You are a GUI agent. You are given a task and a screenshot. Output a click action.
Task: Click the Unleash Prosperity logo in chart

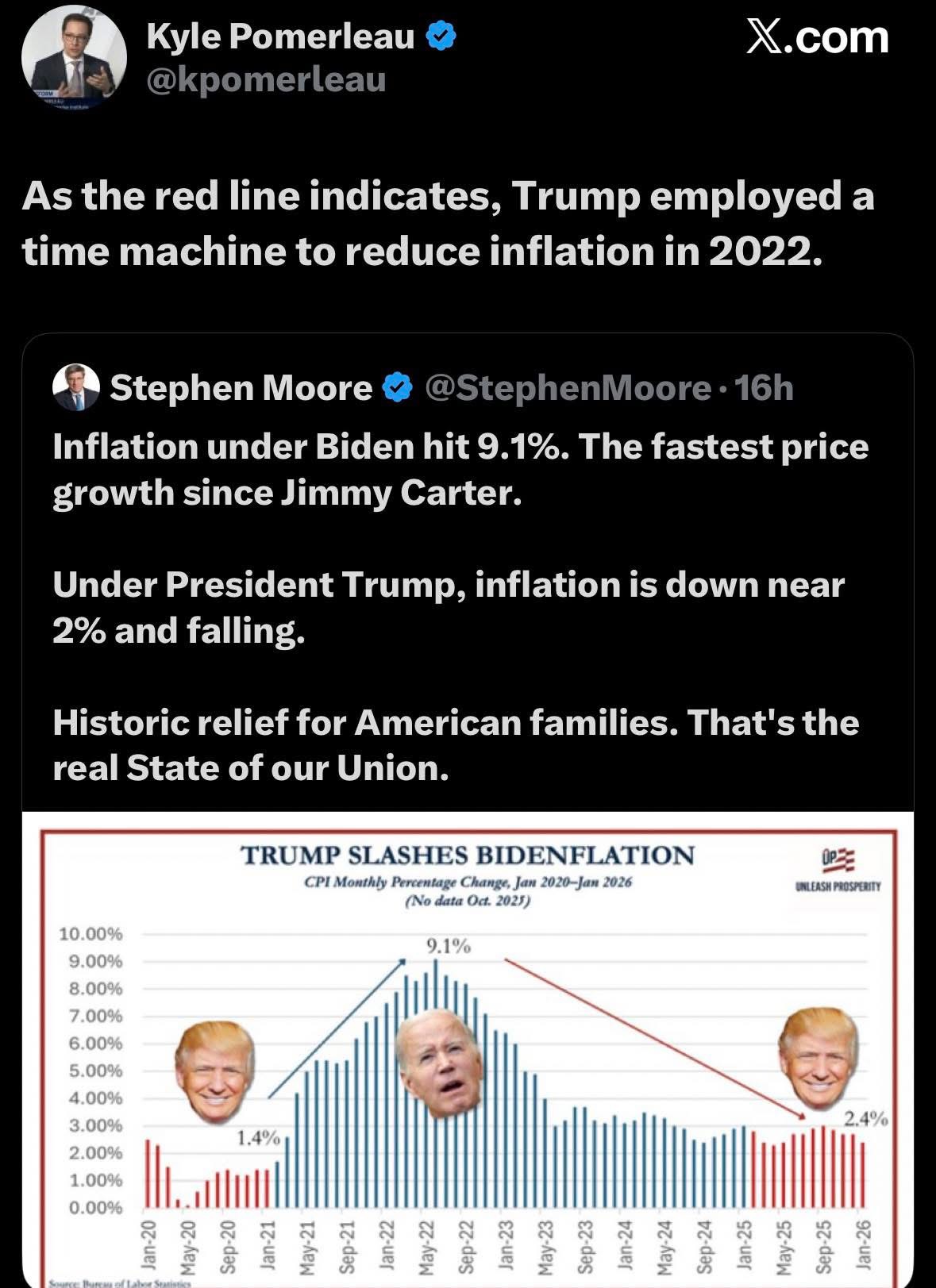(837, 869)
